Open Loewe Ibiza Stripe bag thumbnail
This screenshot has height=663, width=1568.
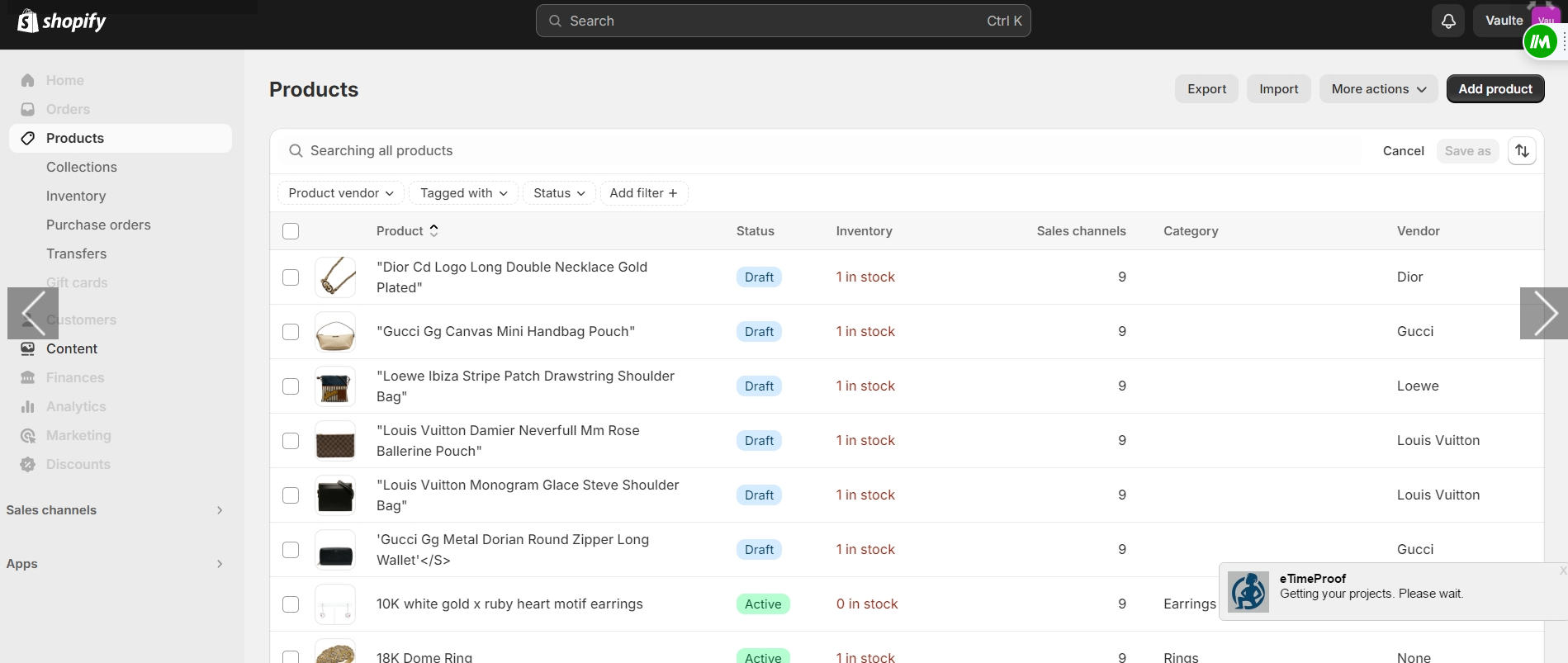pos(335,386)
